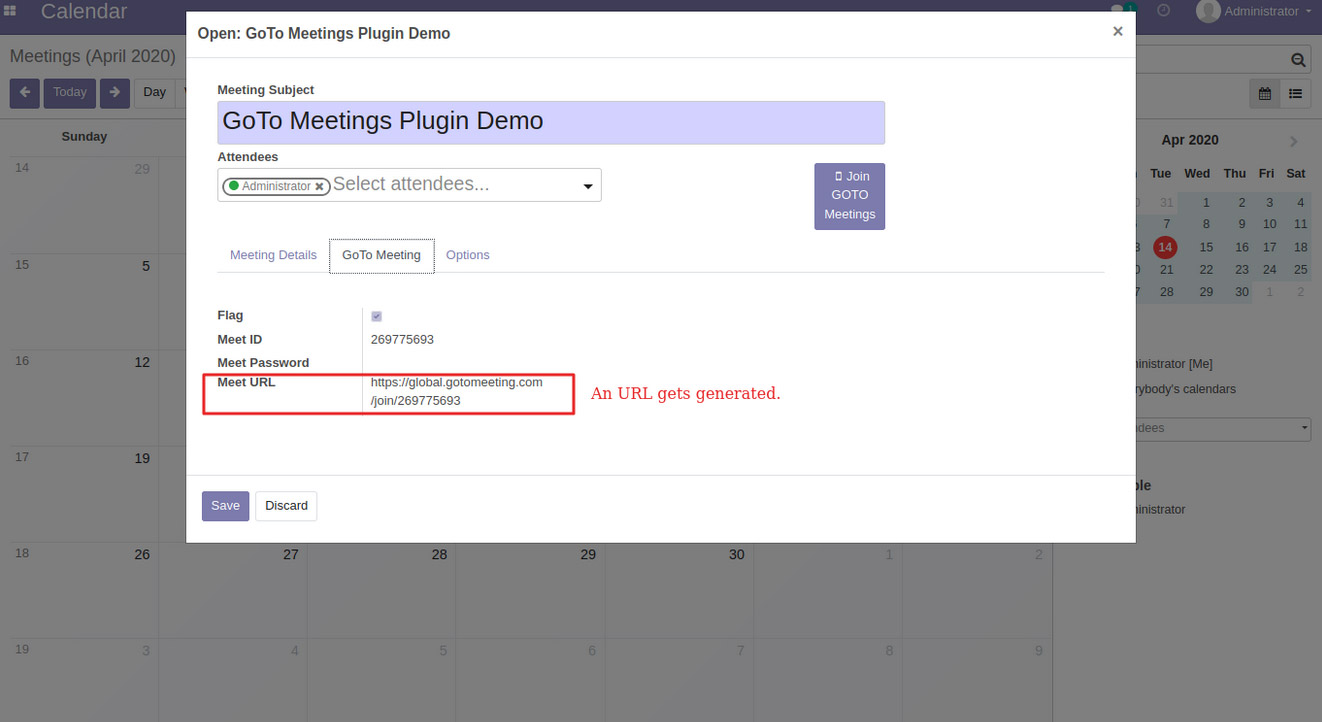Select day 22 in mini calendar
The image size is (1322, 722).
click(1206, 270)
